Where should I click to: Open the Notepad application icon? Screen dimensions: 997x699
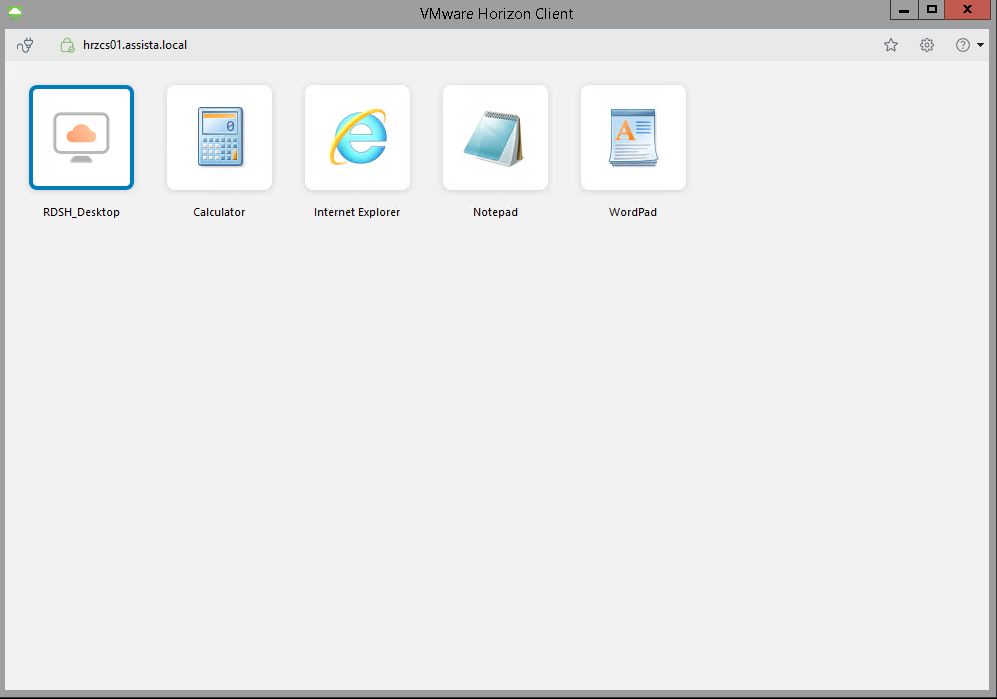tap(495, 137)
